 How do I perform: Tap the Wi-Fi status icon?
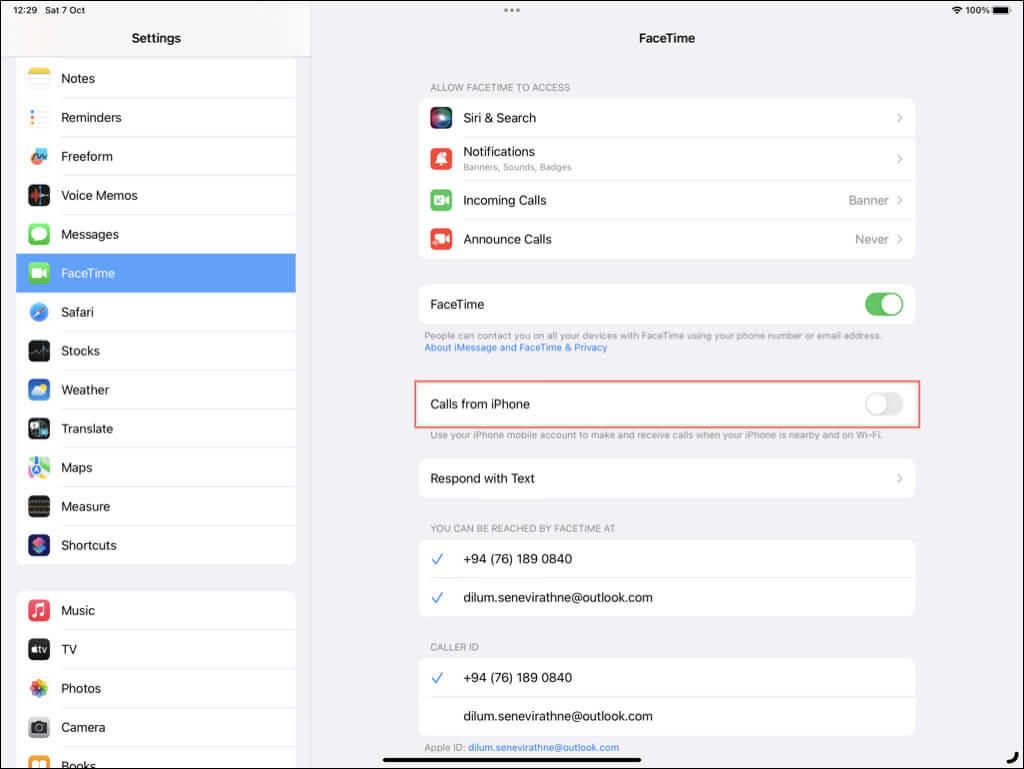click(x=957, y=10)
